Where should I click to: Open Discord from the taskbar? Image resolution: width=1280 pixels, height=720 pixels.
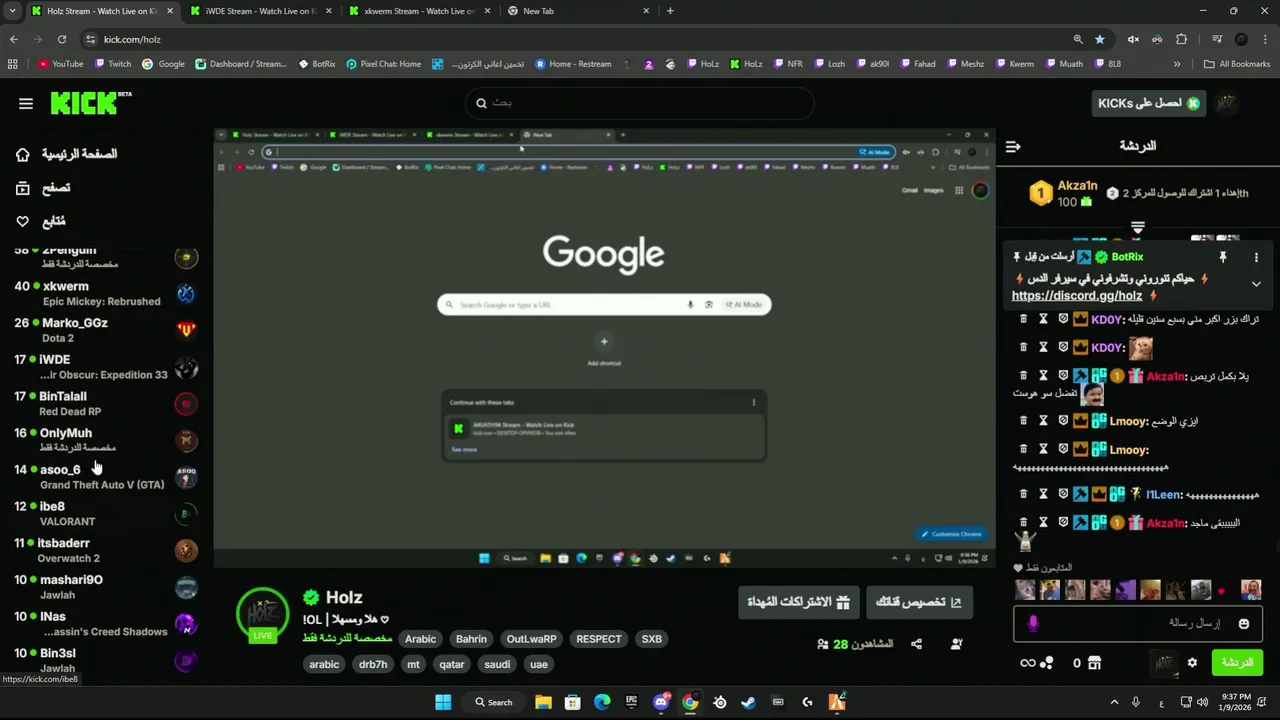click(x=661, y=702)
